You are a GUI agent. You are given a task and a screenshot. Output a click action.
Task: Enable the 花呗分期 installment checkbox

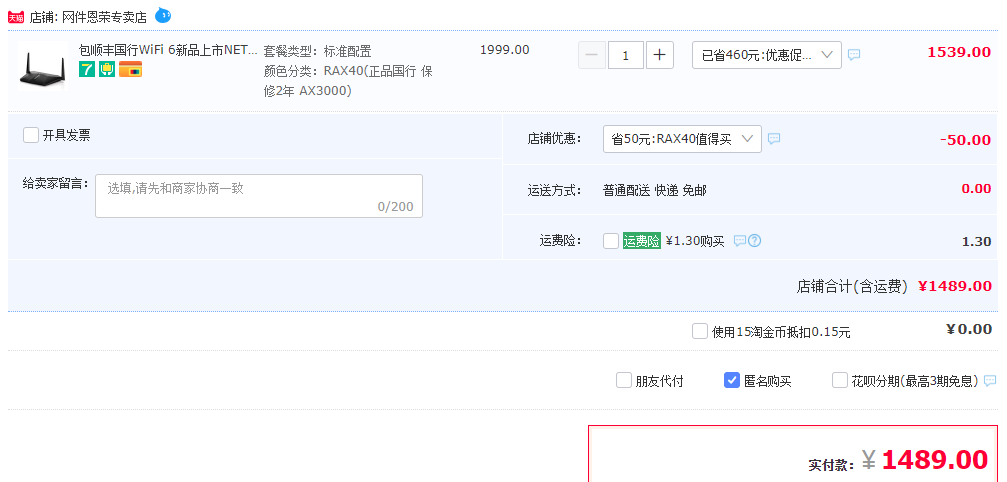click(839, 380)
